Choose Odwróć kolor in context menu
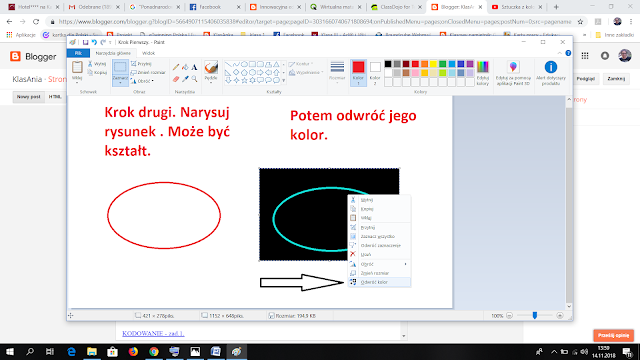Screen dimensions: 640x360 coord(380,282)
